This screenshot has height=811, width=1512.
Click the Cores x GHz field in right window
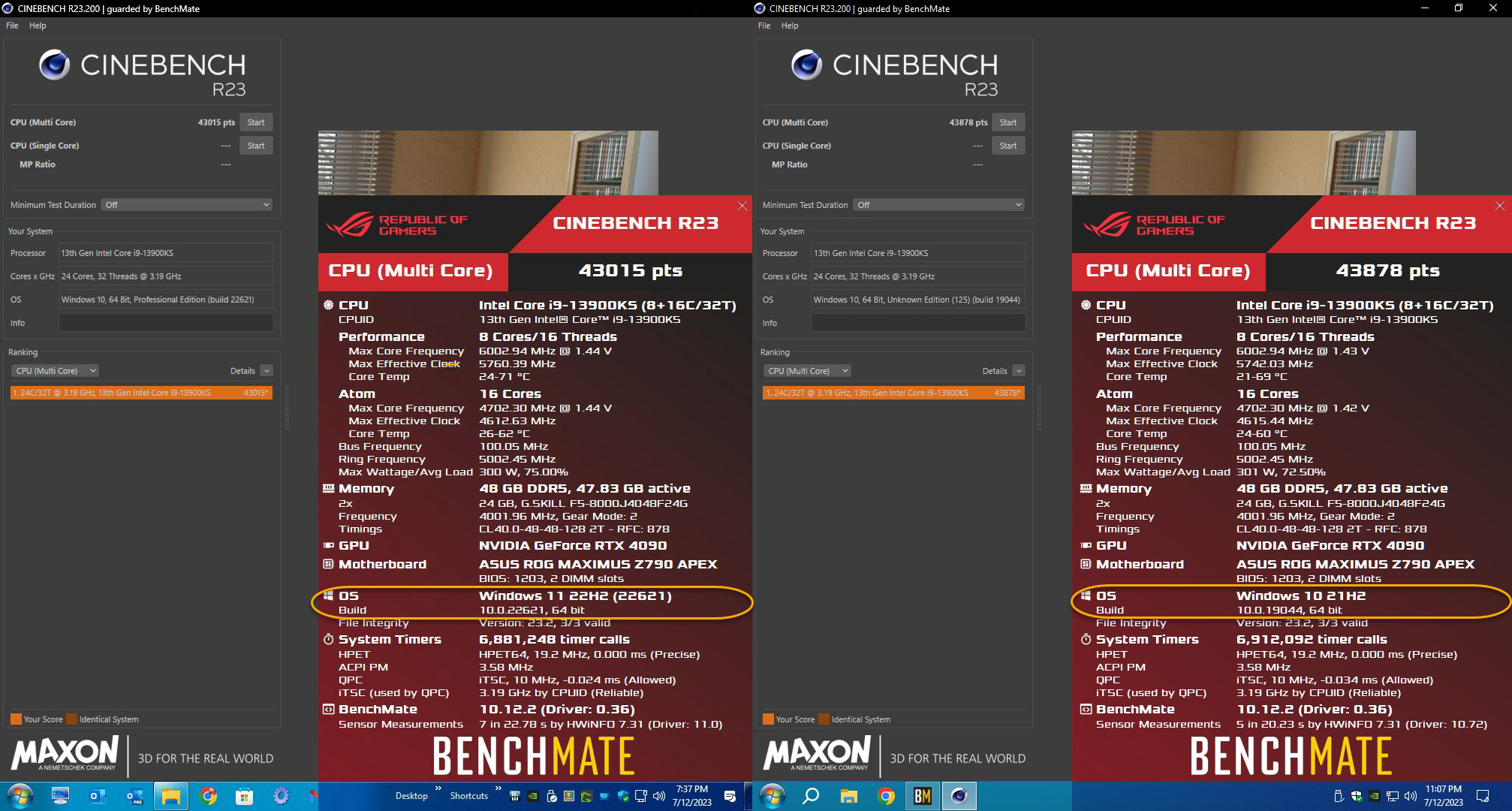pos(918,276)
